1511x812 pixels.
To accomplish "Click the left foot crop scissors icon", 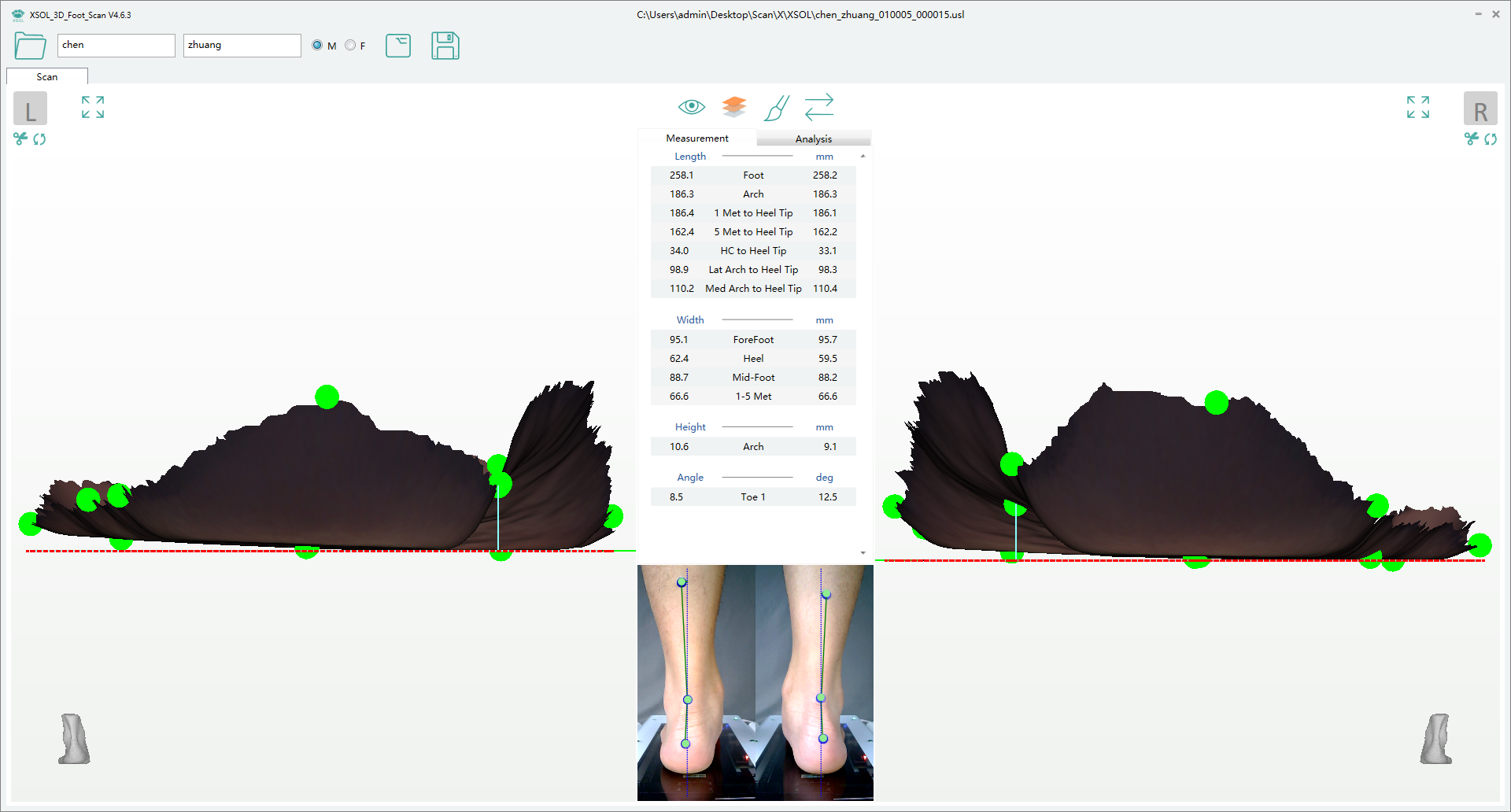I will [x=20, y=139].
